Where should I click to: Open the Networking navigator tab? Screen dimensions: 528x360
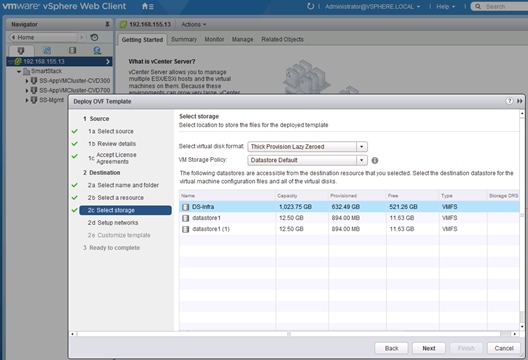(x=97, y=51)
